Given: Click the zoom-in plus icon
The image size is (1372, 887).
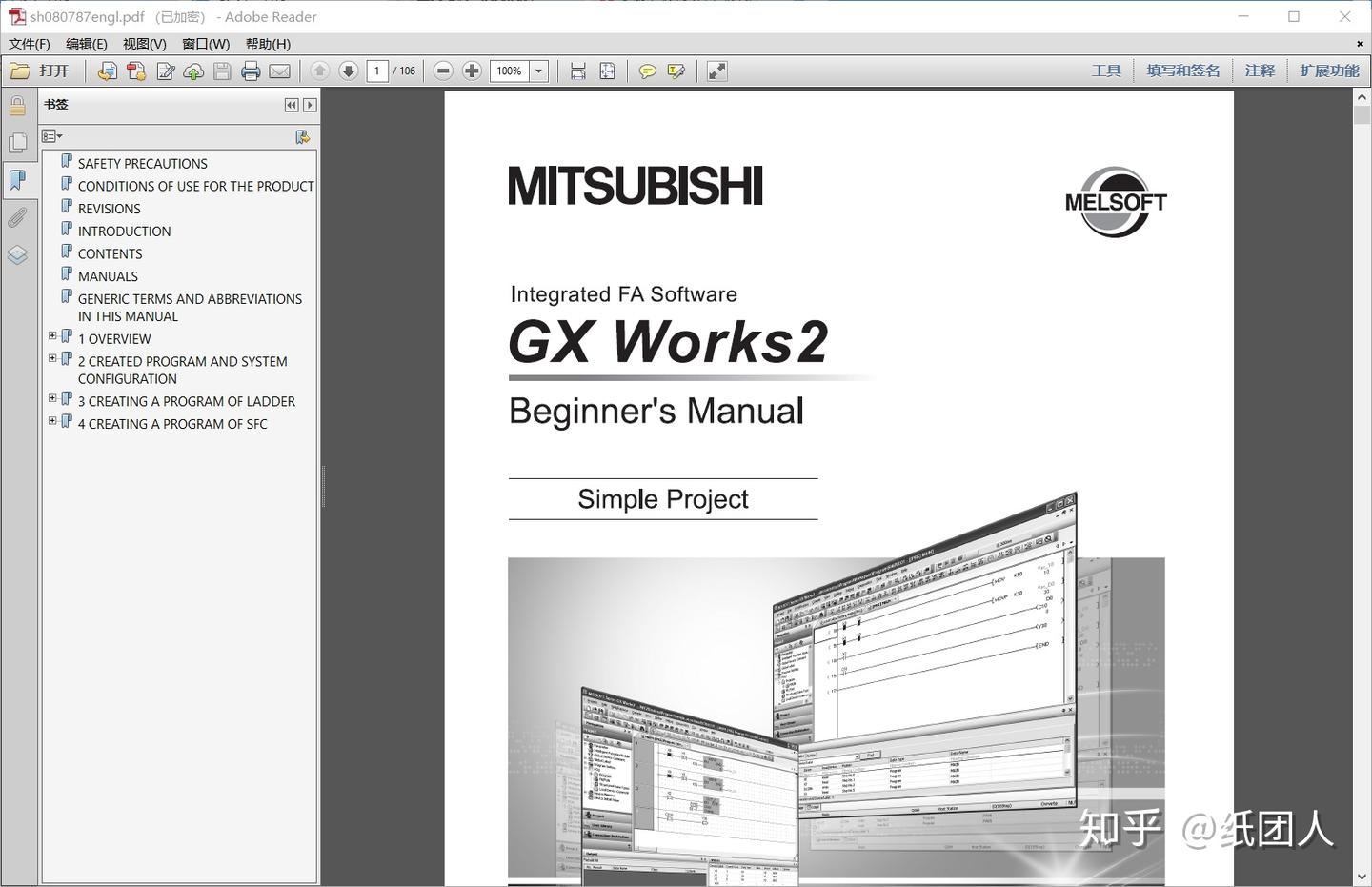Looking at the screenshot, I should point(472,71).
